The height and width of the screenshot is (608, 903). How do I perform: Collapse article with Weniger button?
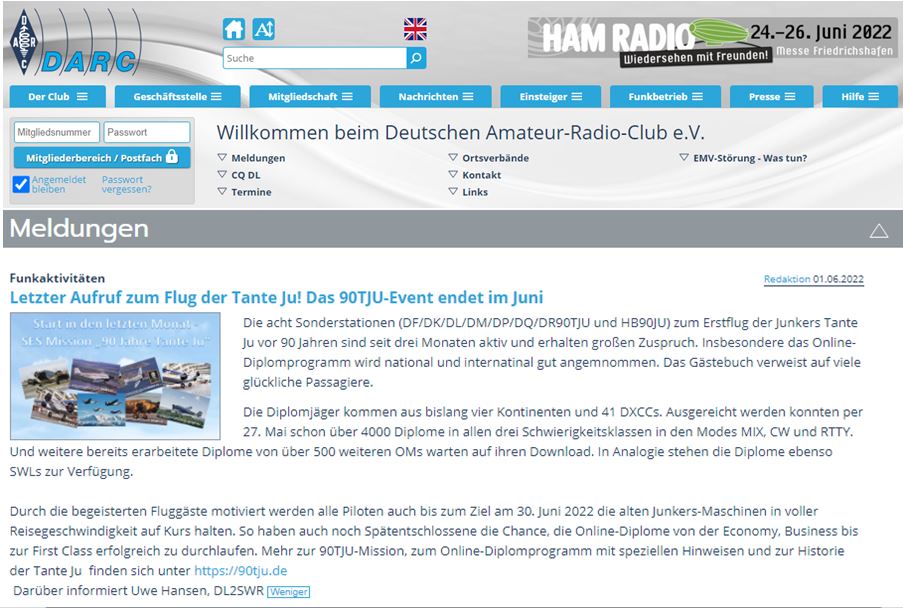click(x=289, y=592)
